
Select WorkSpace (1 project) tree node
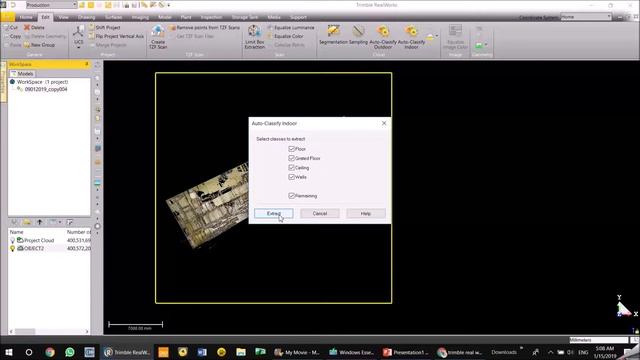[39, 82]
